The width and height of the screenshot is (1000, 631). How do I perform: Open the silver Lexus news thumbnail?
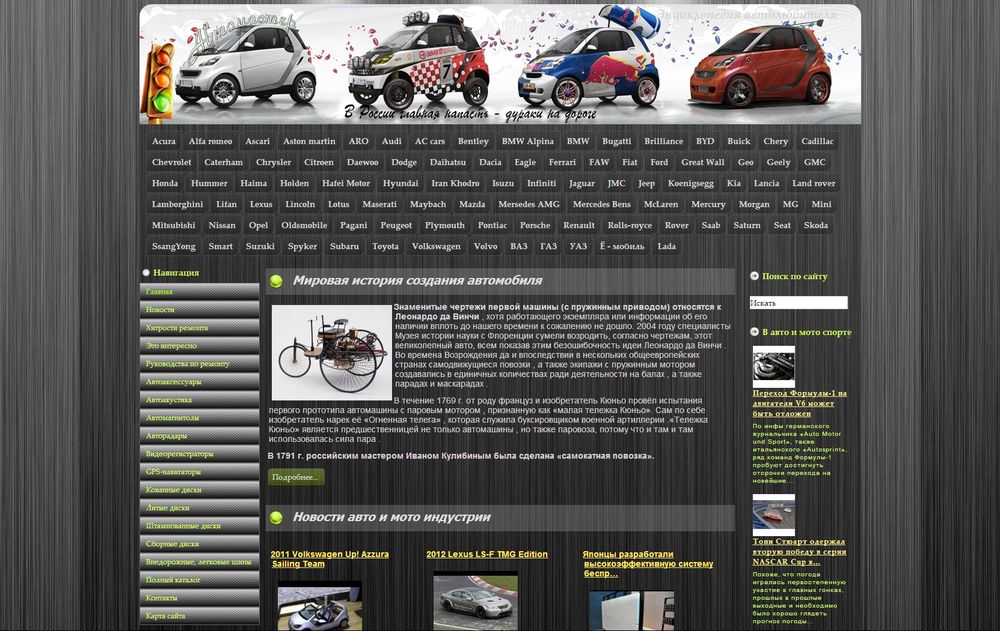[475, 602]
